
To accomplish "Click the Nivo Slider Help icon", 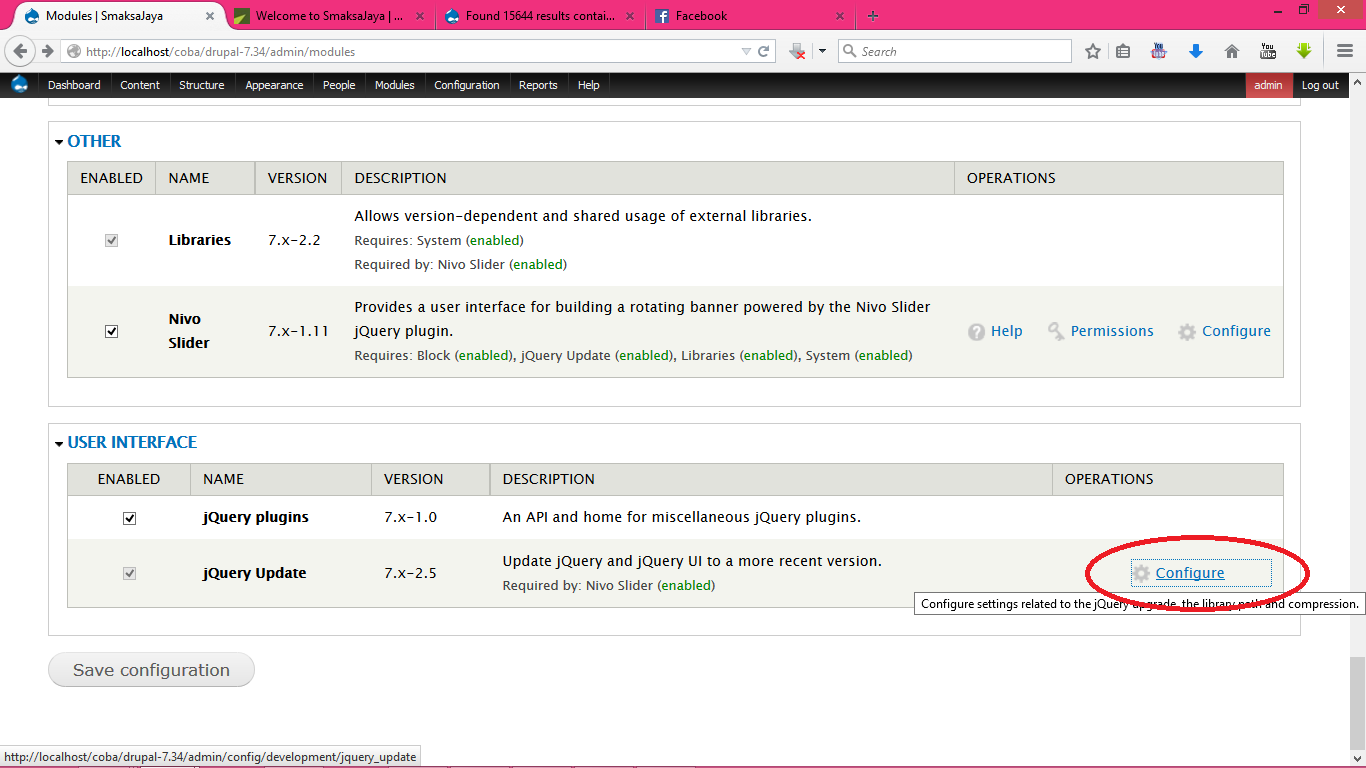I will [x=976, y=332].
